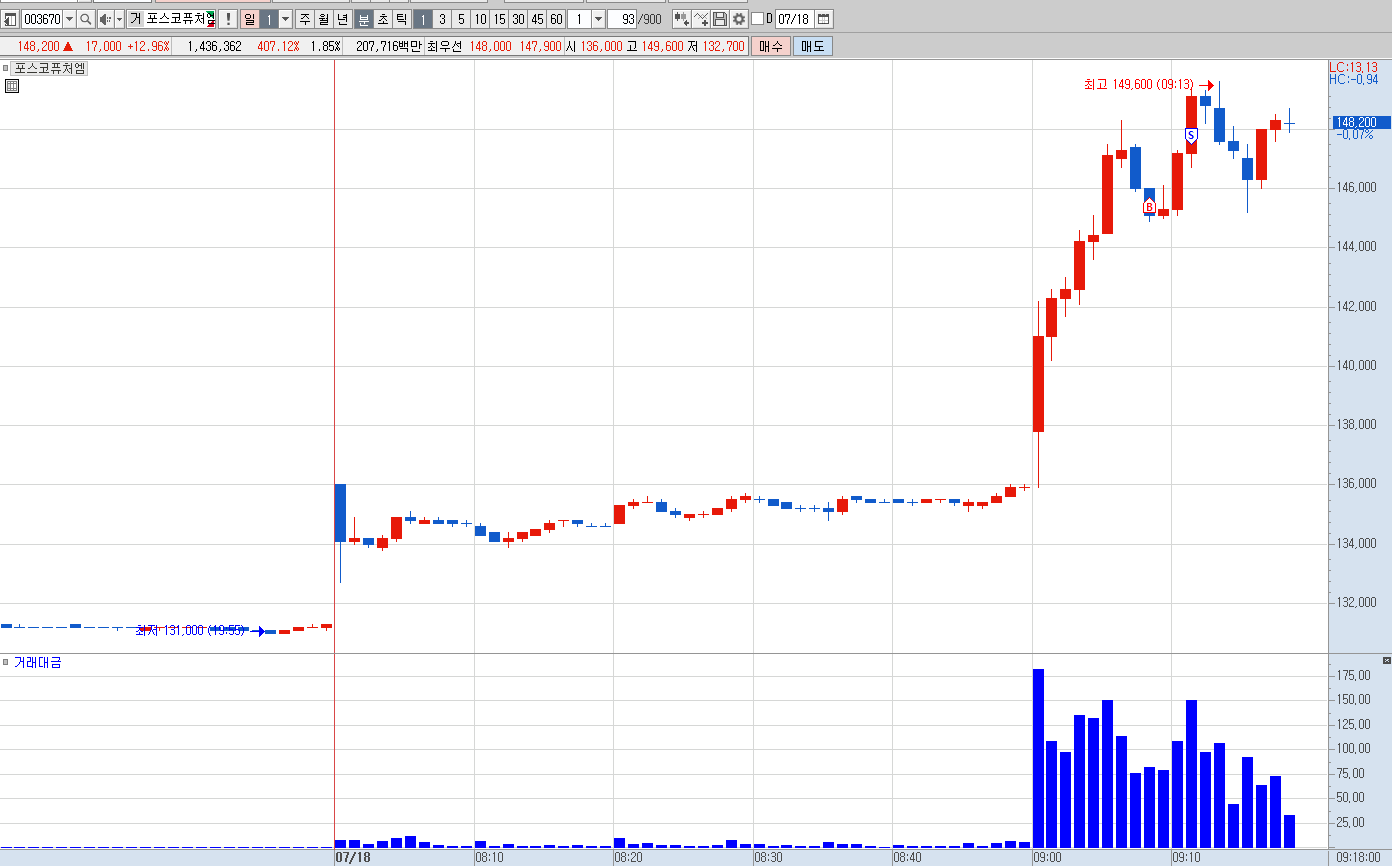Viewport: 1392px width, 866px height.
Task: Click the candlestick chart type icon
Action: pos(681,19)
